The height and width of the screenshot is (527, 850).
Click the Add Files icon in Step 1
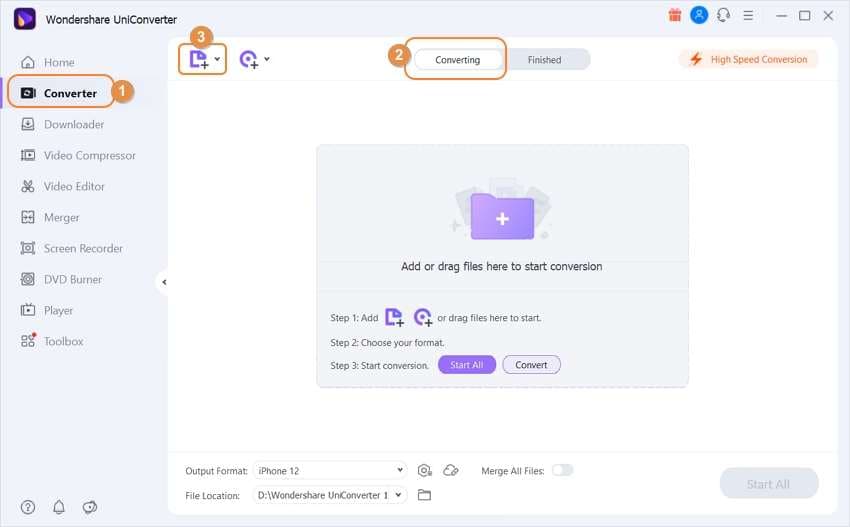(394, 317)
